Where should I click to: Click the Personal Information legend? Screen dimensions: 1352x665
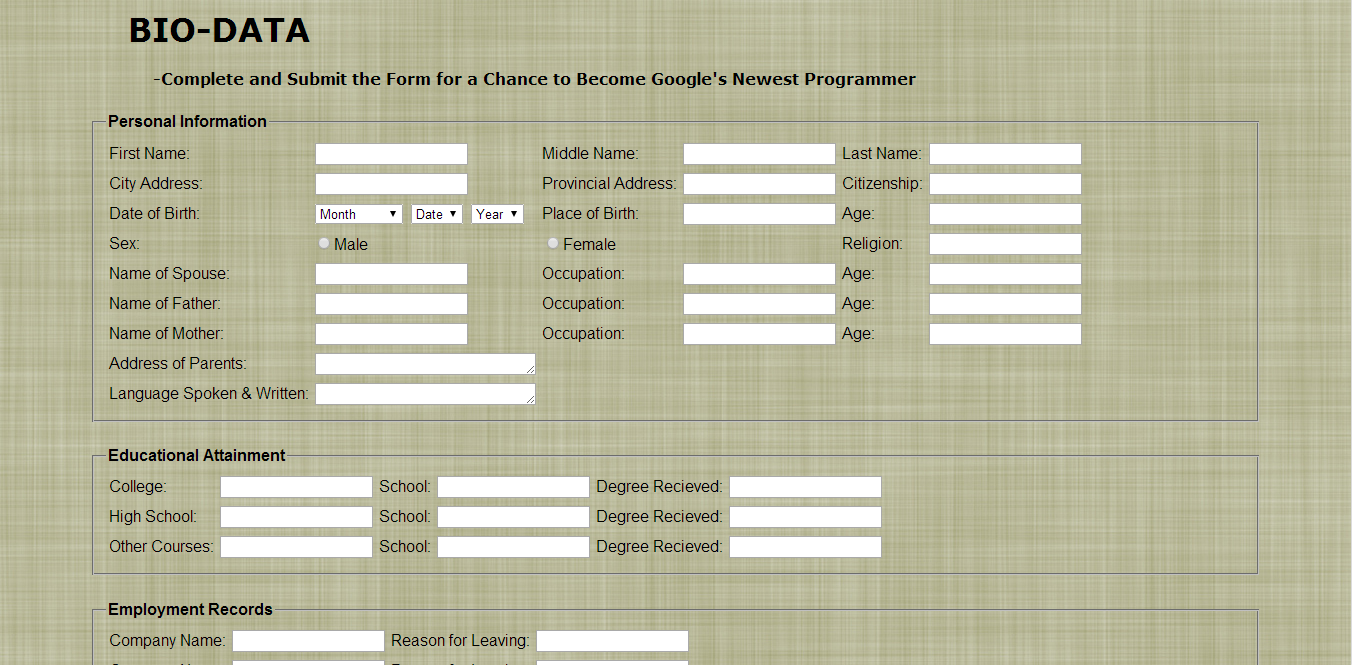coord(187,121)
